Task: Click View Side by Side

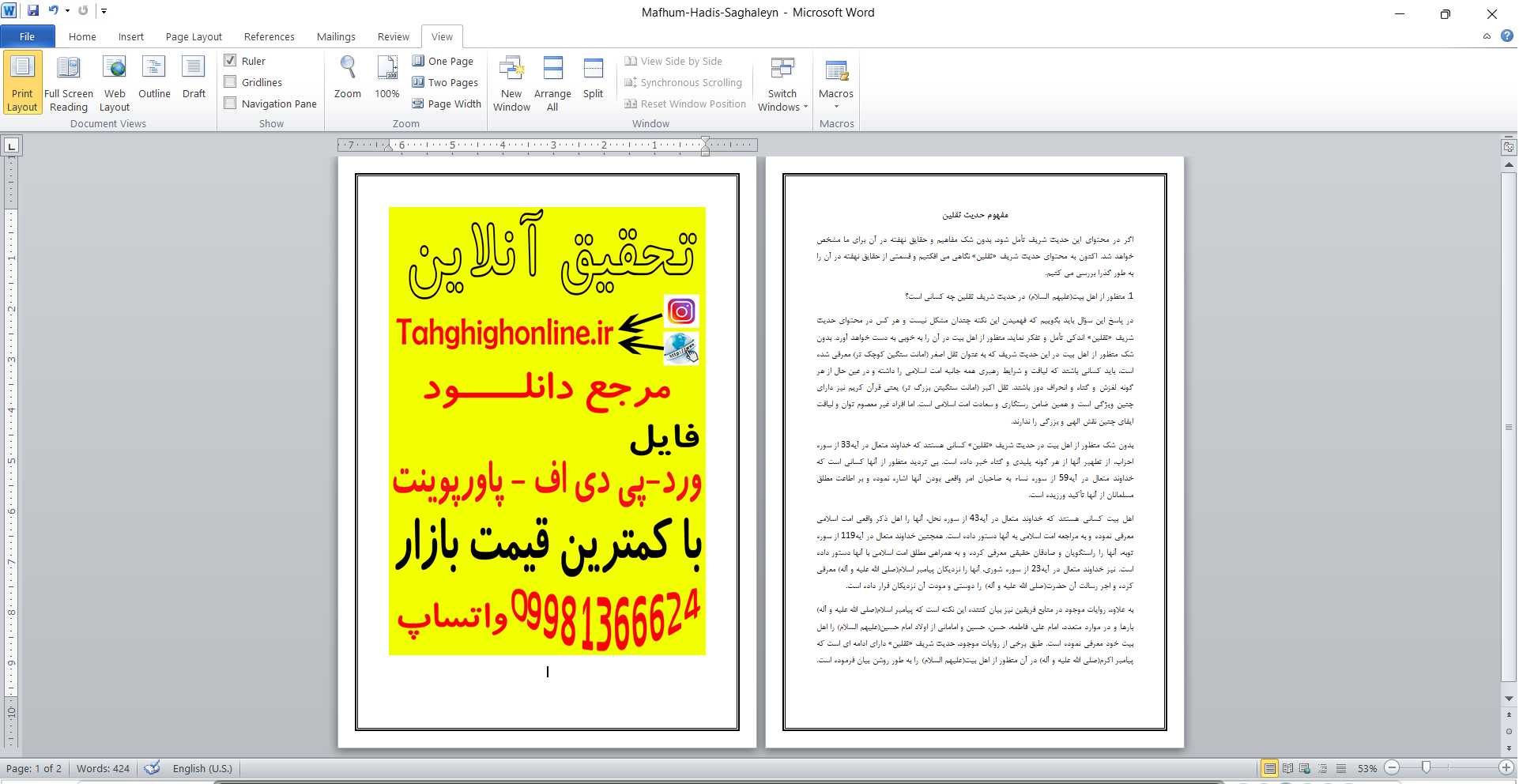Action: click(673, 61)
